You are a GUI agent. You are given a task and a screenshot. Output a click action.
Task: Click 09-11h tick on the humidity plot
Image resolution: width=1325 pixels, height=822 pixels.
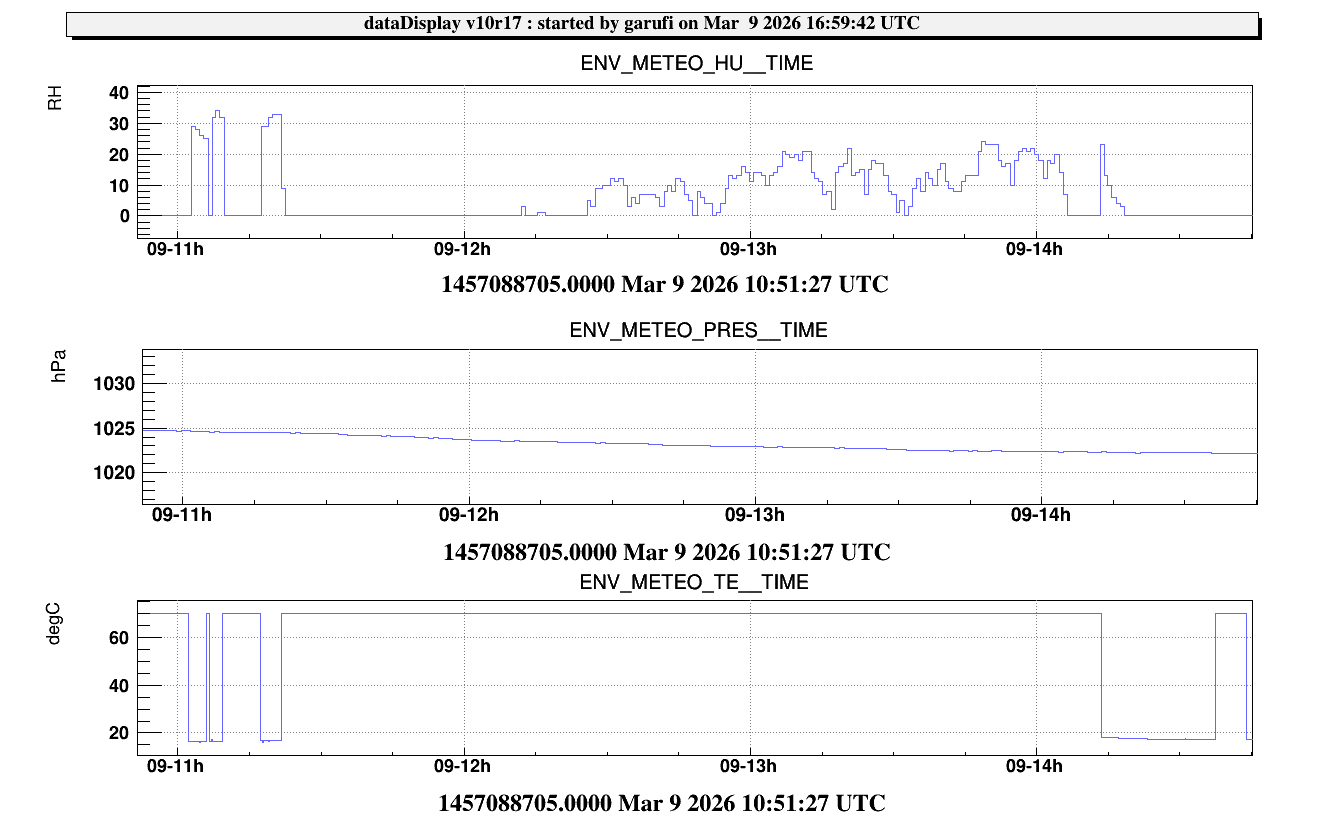coord(176,248)
